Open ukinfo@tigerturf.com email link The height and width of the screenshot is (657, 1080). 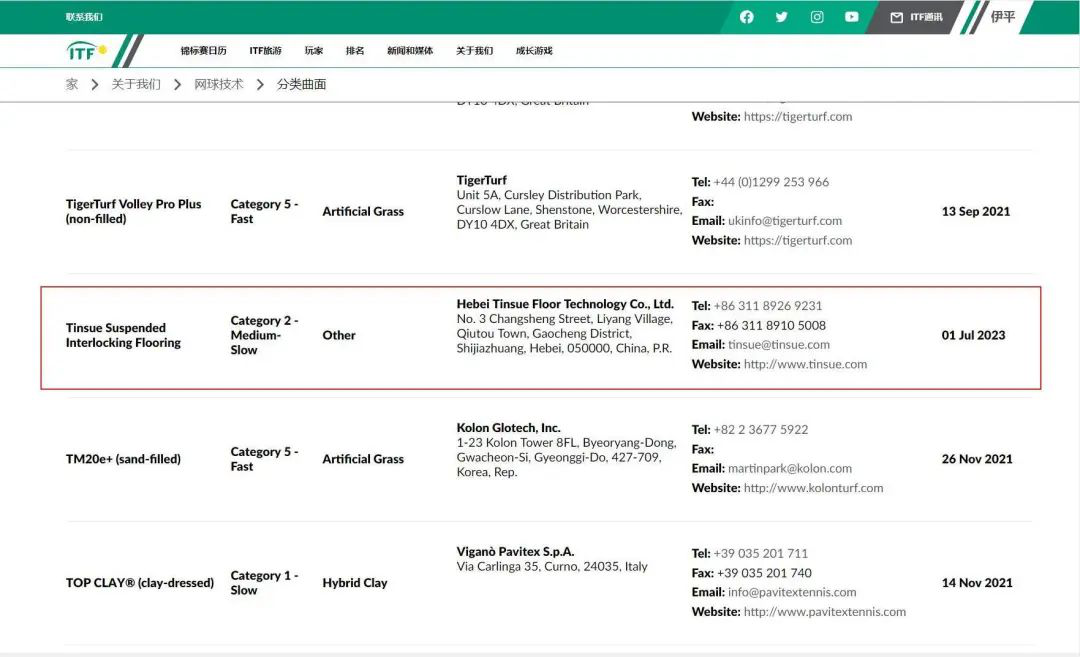pos(785,220)
